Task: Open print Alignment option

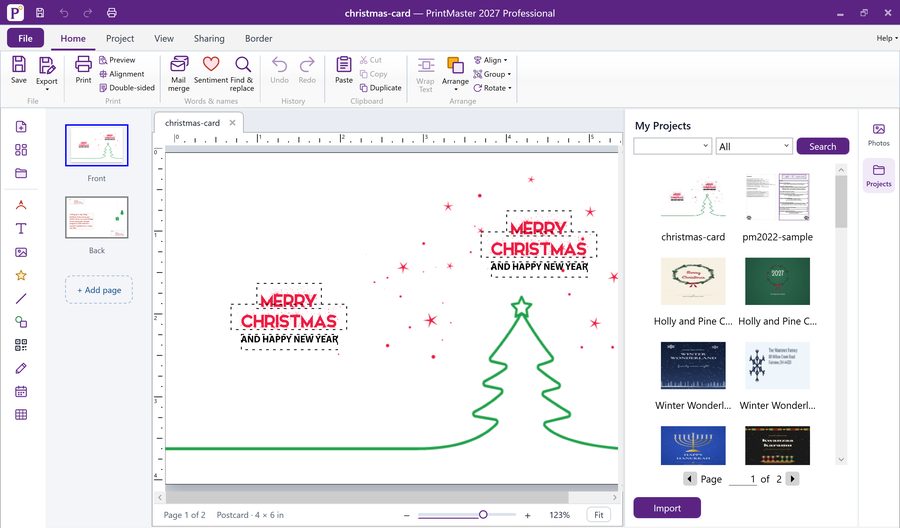Action: click(122, 74)
